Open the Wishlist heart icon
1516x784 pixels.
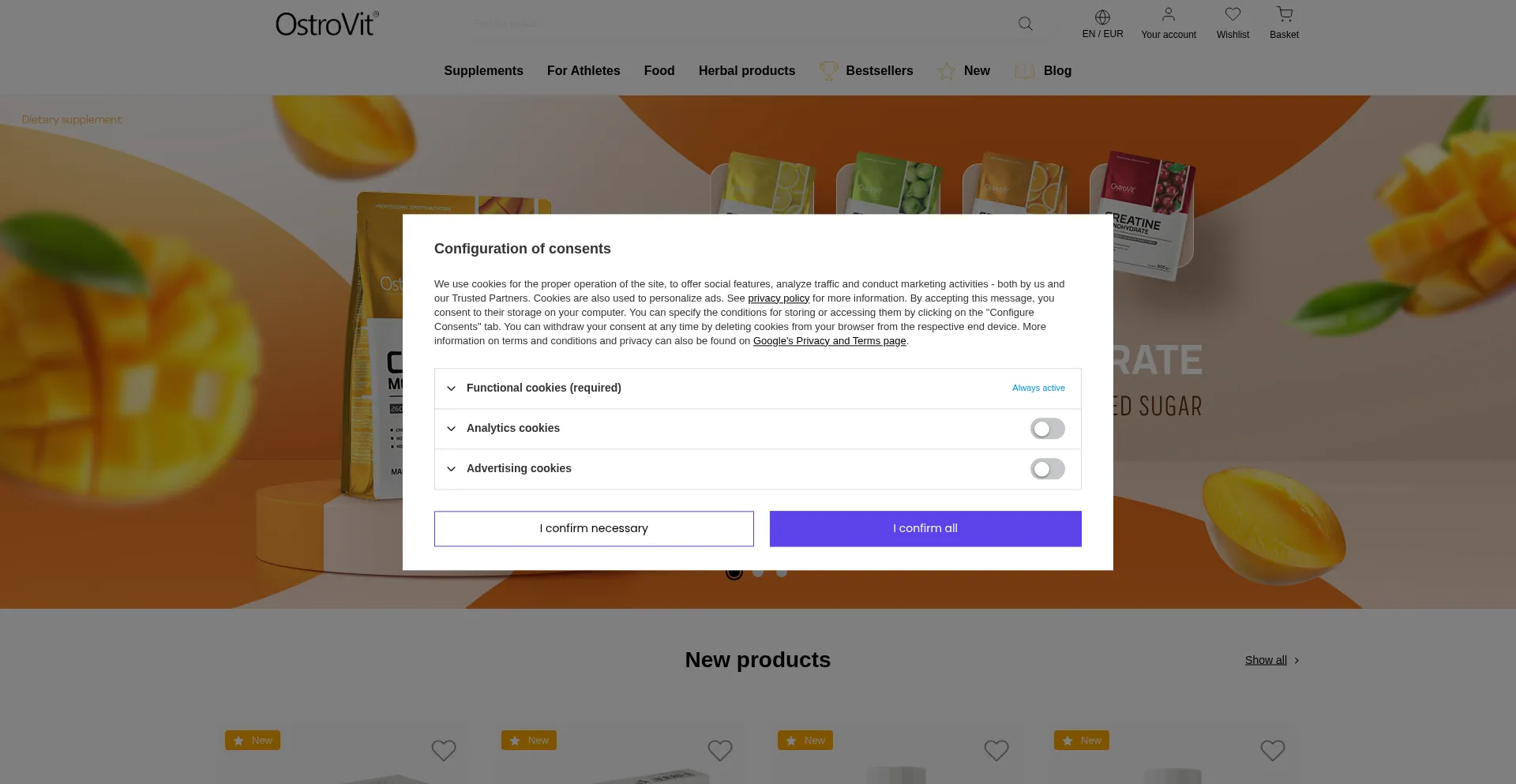(x=1233, y=14)
